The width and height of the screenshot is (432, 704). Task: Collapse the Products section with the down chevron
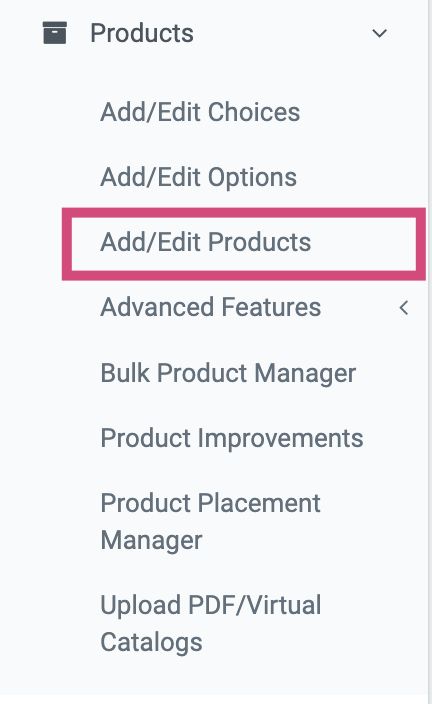(379, 33)
